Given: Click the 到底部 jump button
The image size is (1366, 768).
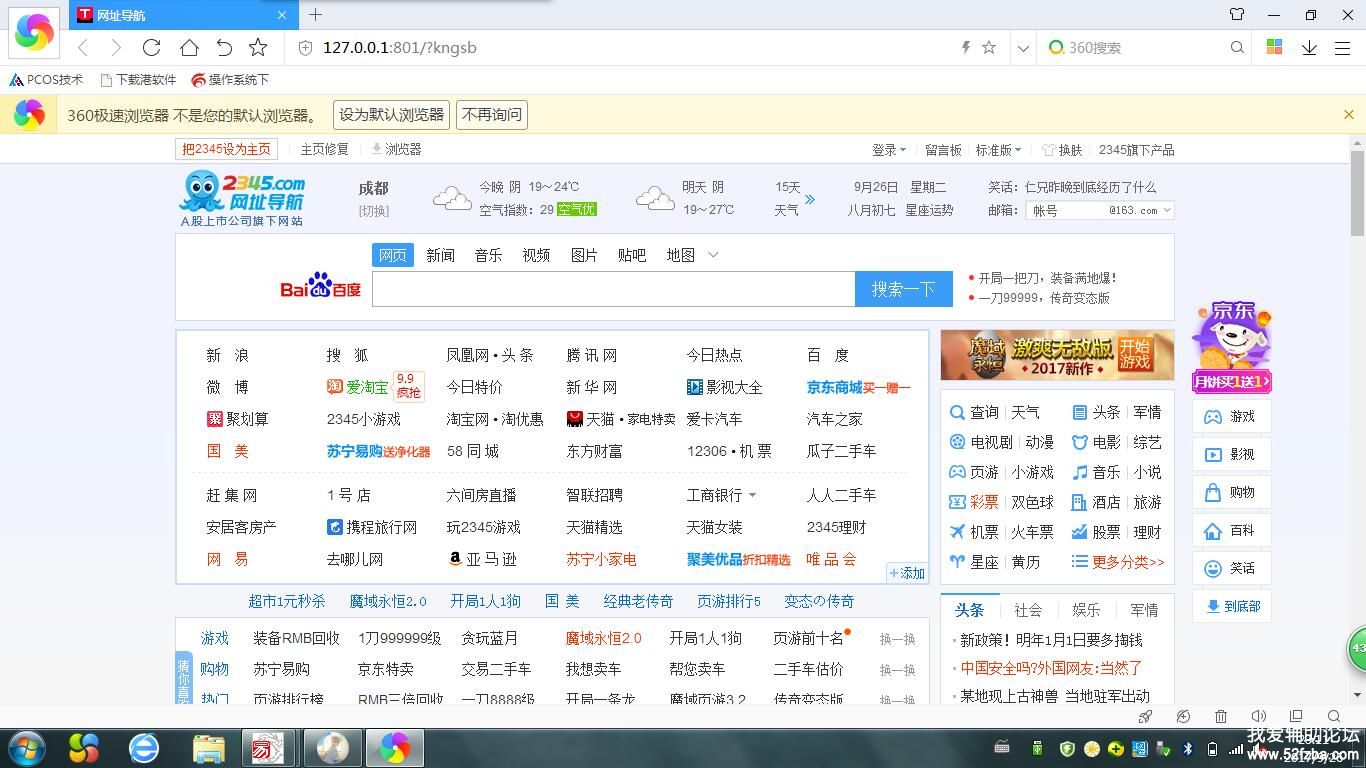Looking at the screenshot, I should point(1231,606).
